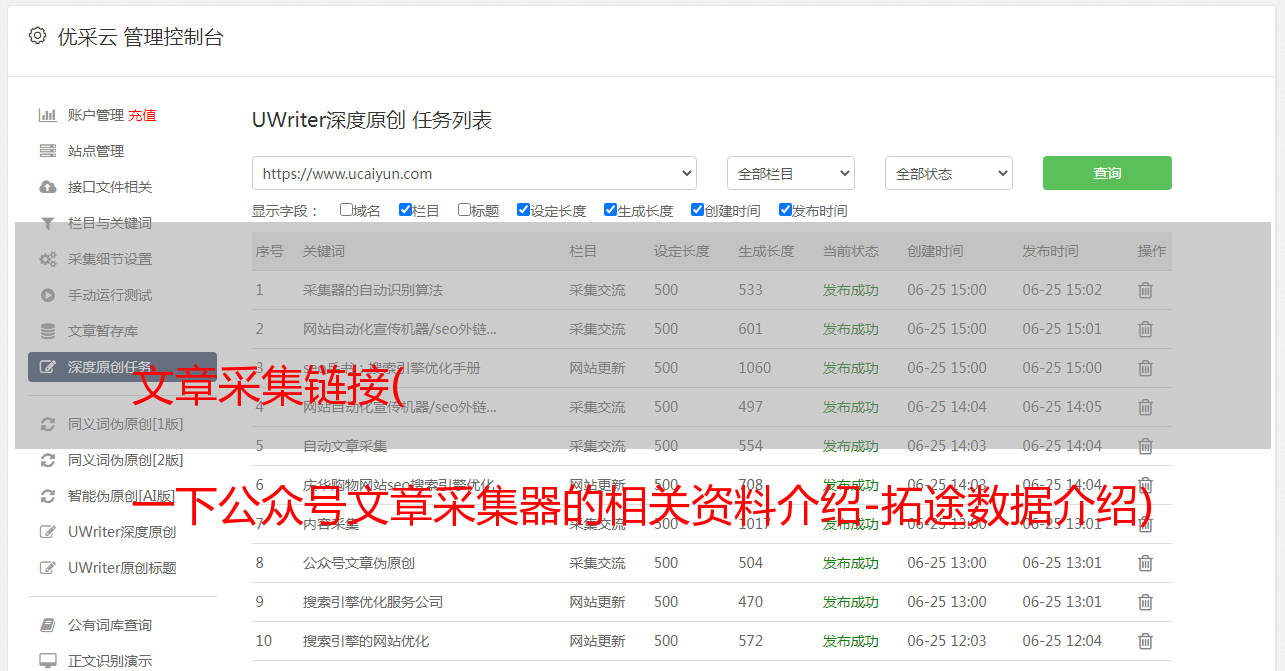Click the UWriter深度原创 edit icon
This screenshot has height=671, width=1285.
point(47,532)
